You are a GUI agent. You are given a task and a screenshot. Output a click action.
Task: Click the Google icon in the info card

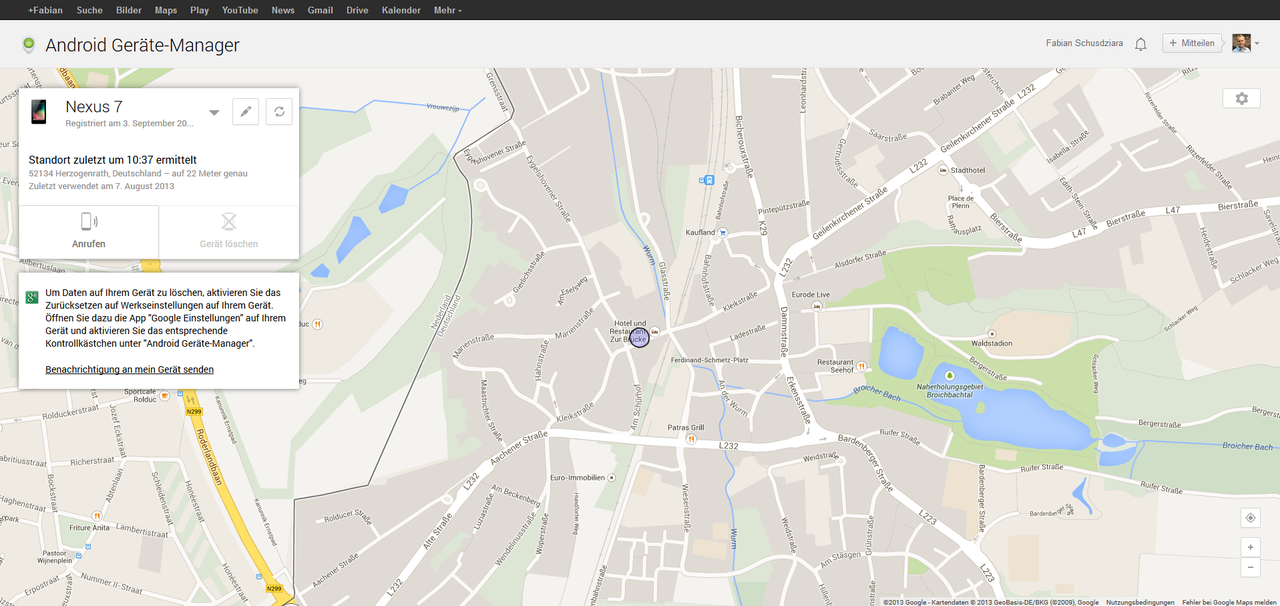tap(32, 298)
